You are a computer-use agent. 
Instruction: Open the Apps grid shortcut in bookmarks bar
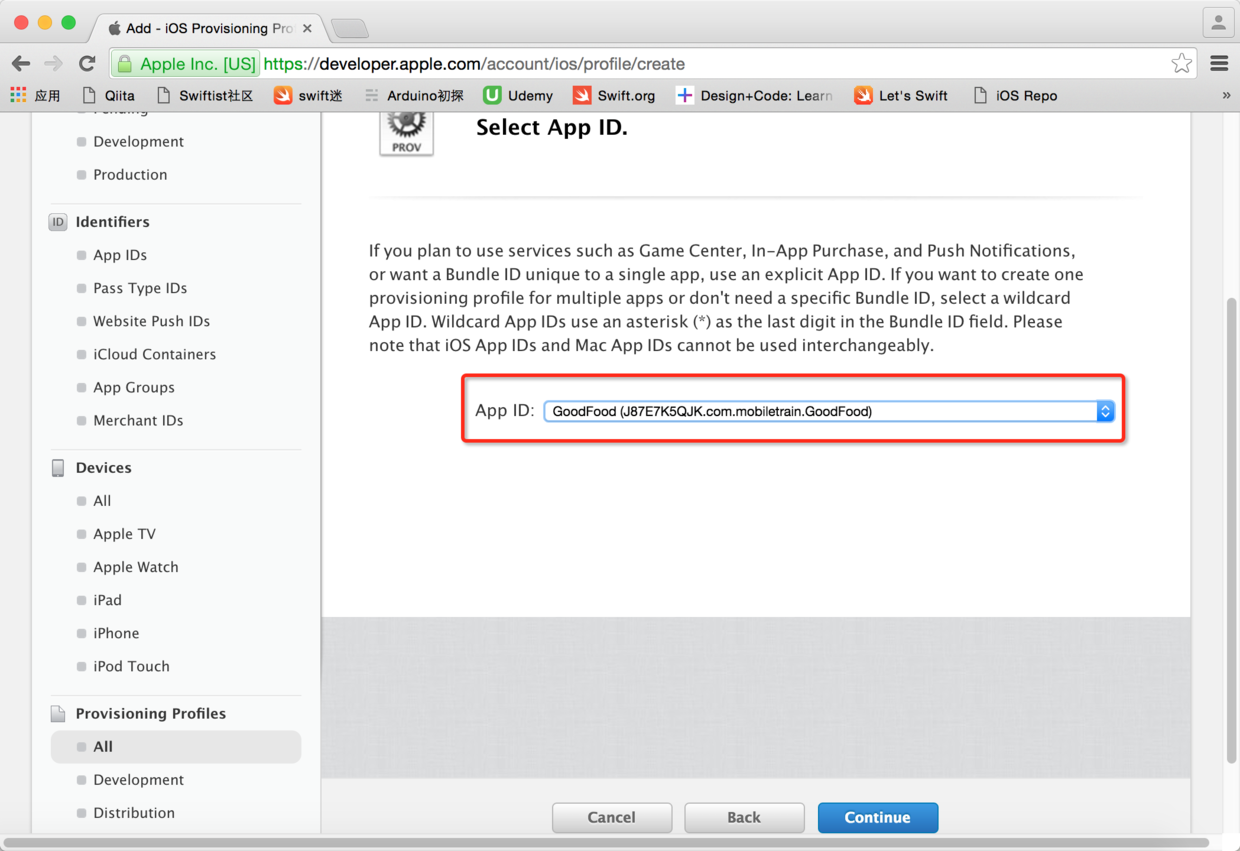[x=18, y=95]
